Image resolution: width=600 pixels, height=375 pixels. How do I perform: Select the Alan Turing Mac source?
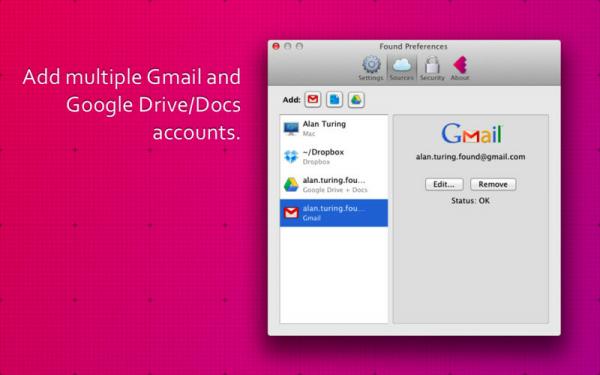pos(334,129)
